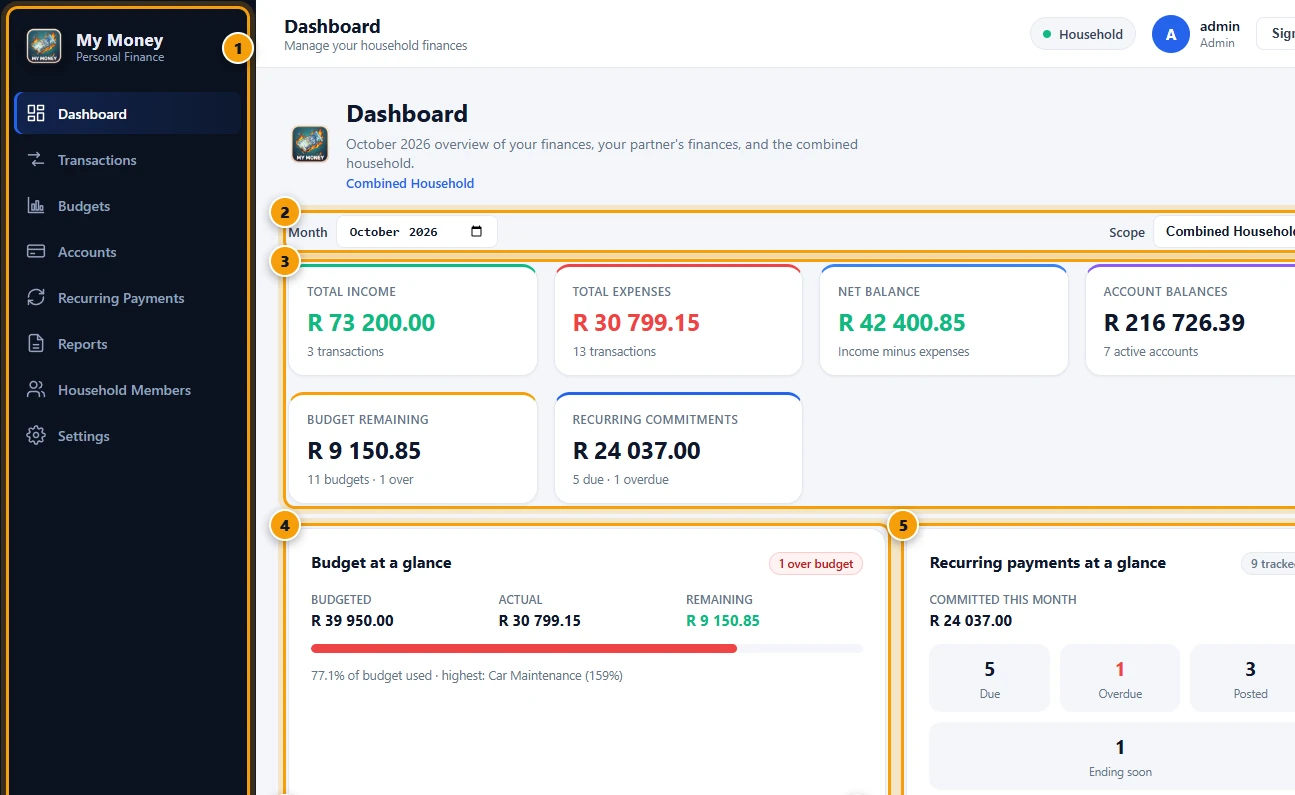Viewport: 1295px width, 795px height.
Task: Click the Reports document icon
Action: (36, 343)
